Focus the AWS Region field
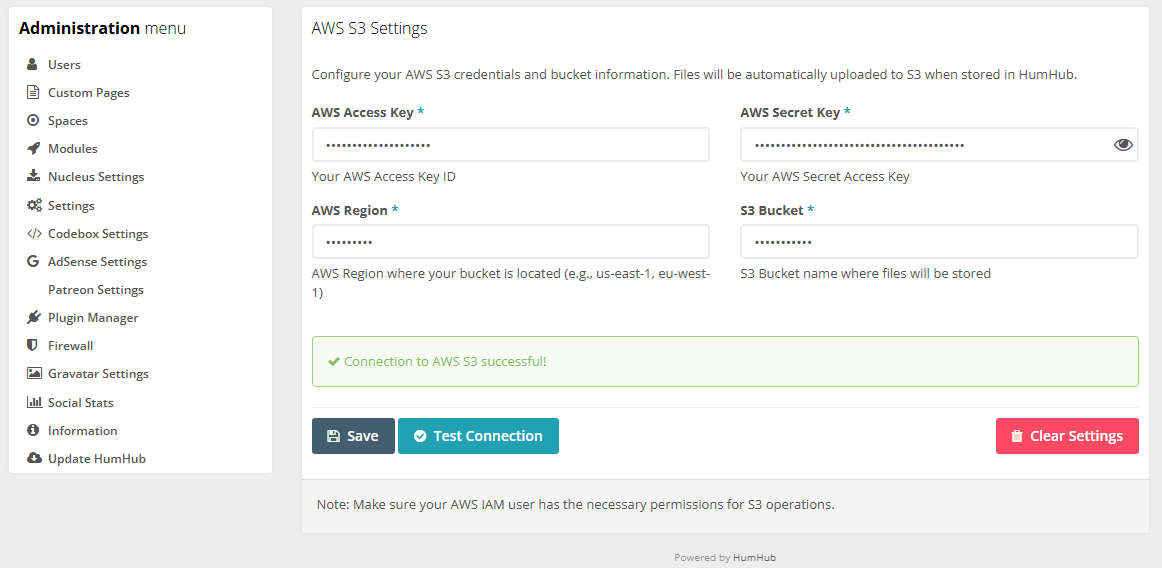 511,242
